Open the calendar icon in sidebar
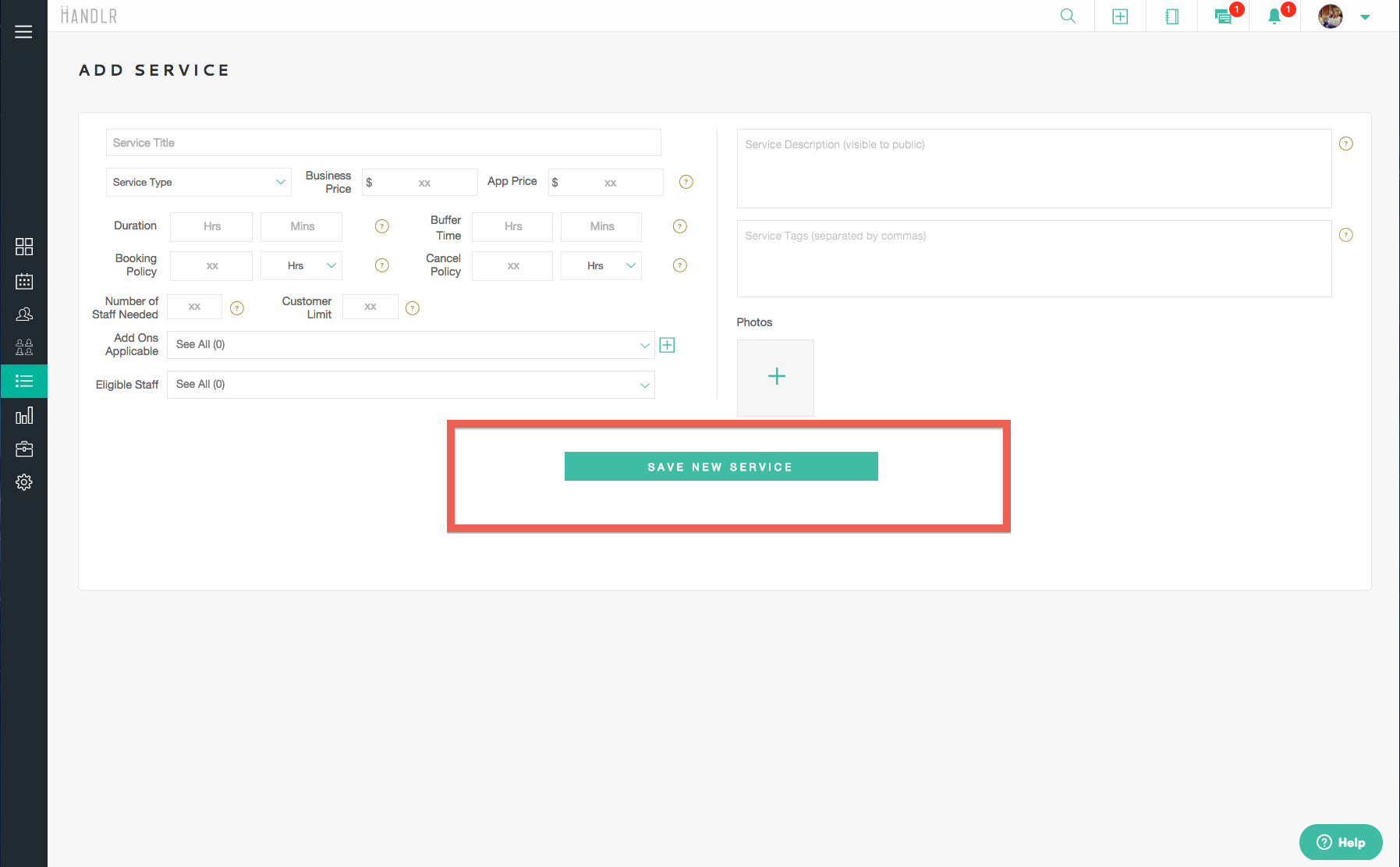The image size is (1400, 867). (x=24, y=281)
